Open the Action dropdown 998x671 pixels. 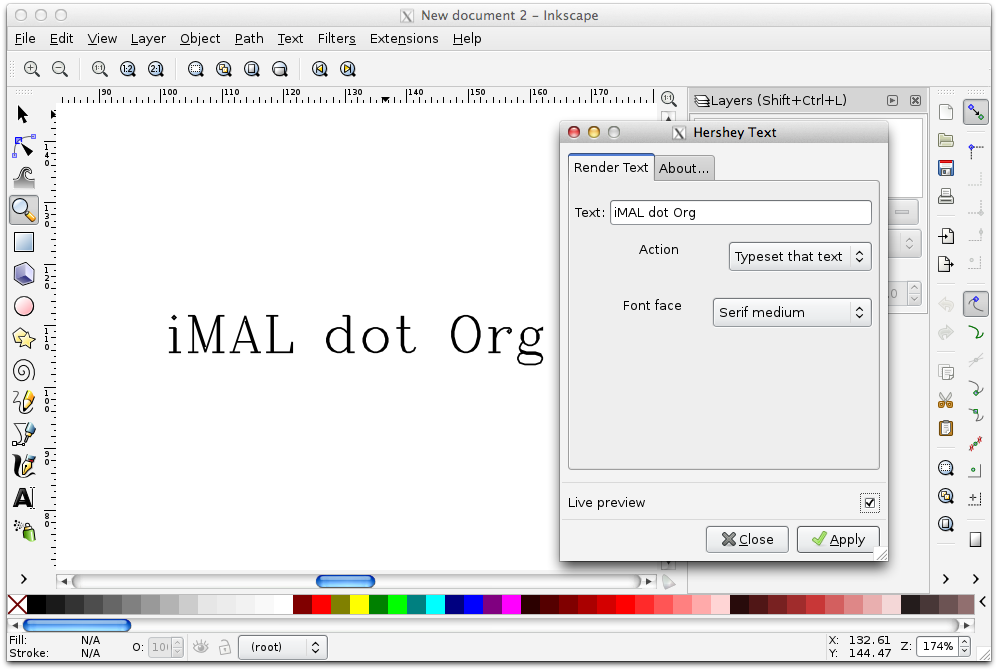coord(799,257)
